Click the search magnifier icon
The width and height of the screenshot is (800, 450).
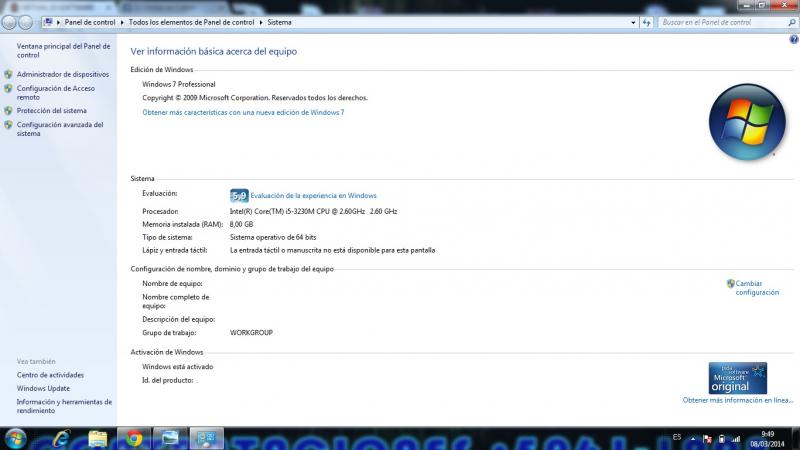point(792,22)
